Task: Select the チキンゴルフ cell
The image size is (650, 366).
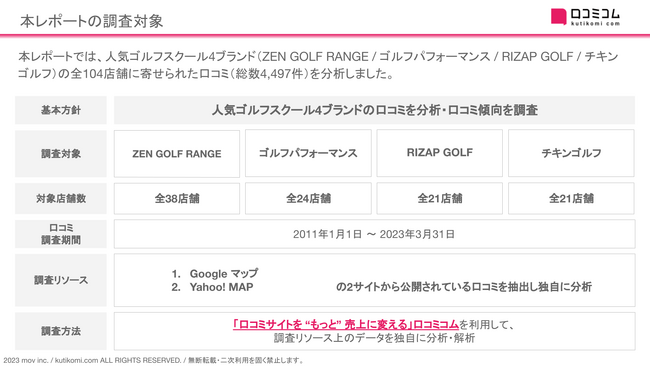Action: (571, 153)
